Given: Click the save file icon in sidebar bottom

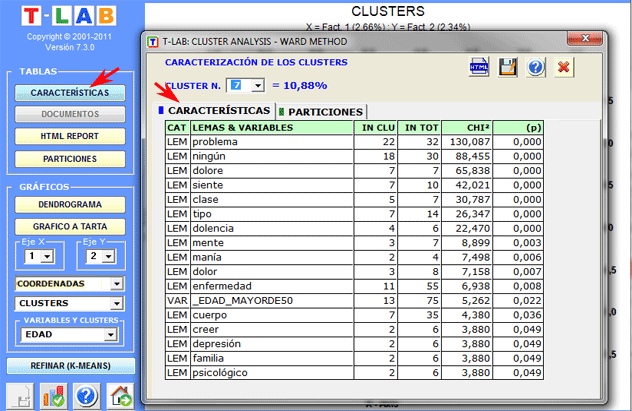Looking at the screenshot, I should pos(20,396).
